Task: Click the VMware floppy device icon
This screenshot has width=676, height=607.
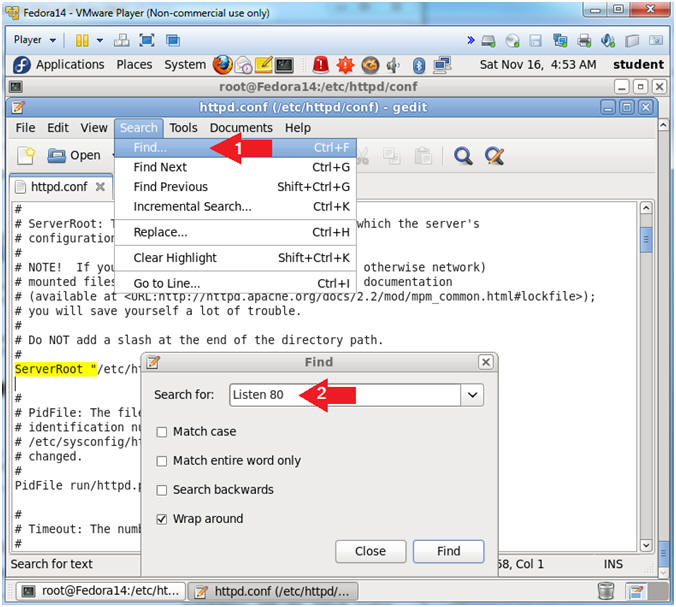Action: pyautogui.click(x=535, y=41)
